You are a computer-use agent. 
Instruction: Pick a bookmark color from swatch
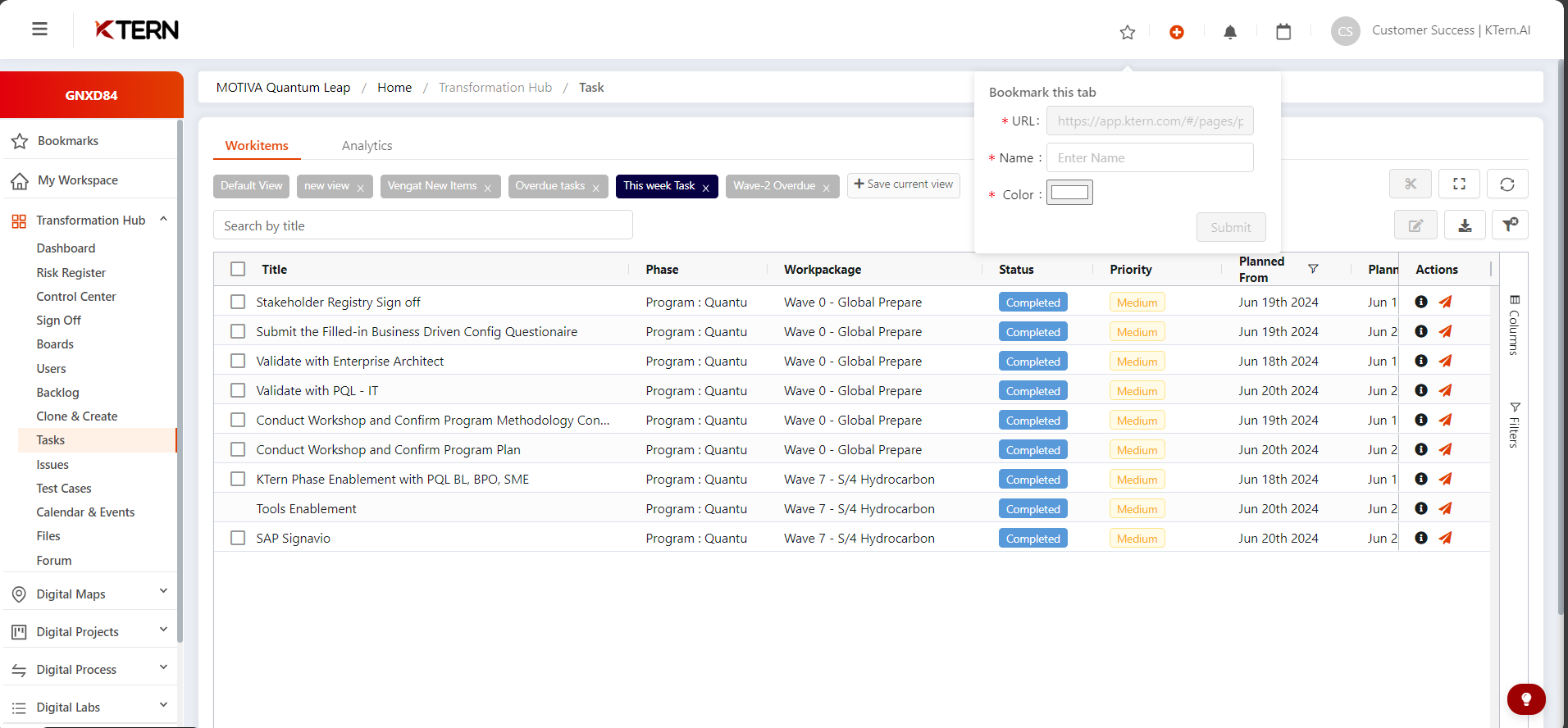click(x=1069, y=193)
